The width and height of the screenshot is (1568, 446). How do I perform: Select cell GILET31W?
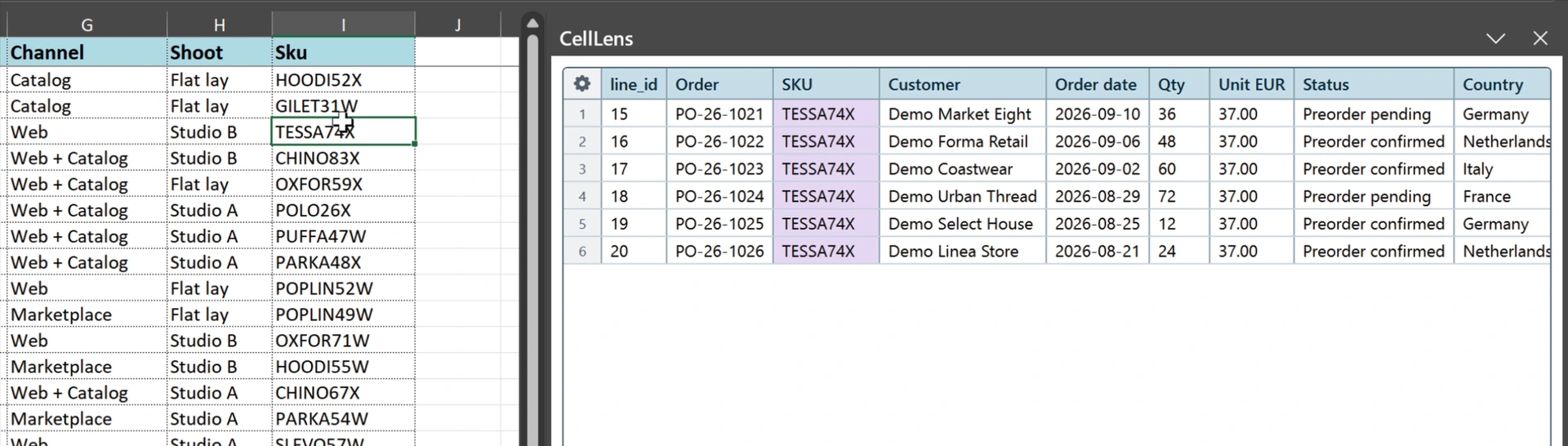pyautogui.click(x=344, y=106)
